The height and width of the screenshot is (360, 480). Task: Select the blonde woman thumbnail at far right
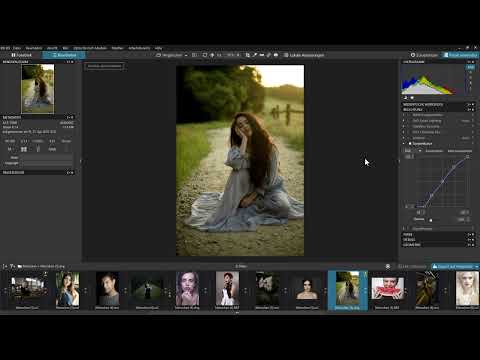[x=467, y=289]
